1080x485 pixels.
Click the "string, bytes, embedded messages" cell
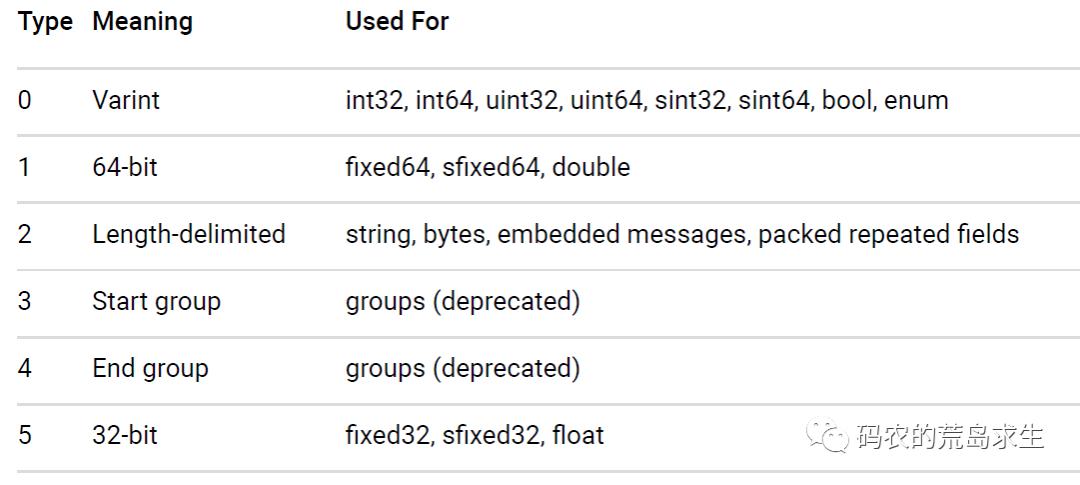[682, 234]
